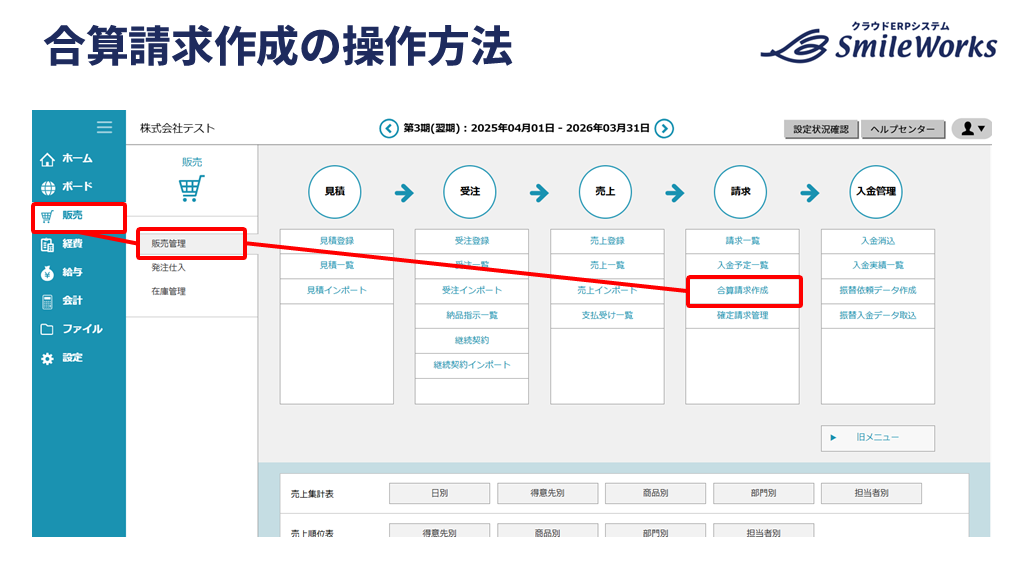Open the user account dropdown
1024x576 pixels.
971,129
